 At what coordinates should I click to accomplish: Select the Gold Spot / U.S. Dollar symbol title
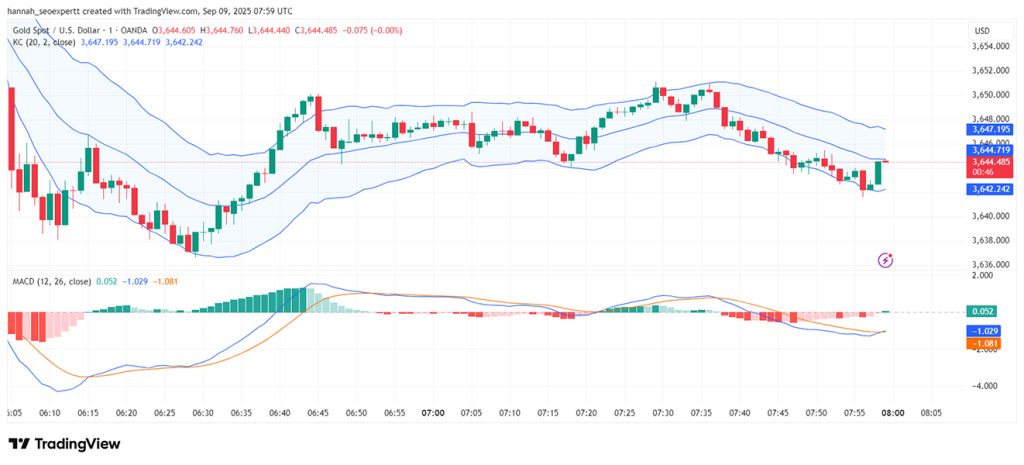click(x=80, y=30)
